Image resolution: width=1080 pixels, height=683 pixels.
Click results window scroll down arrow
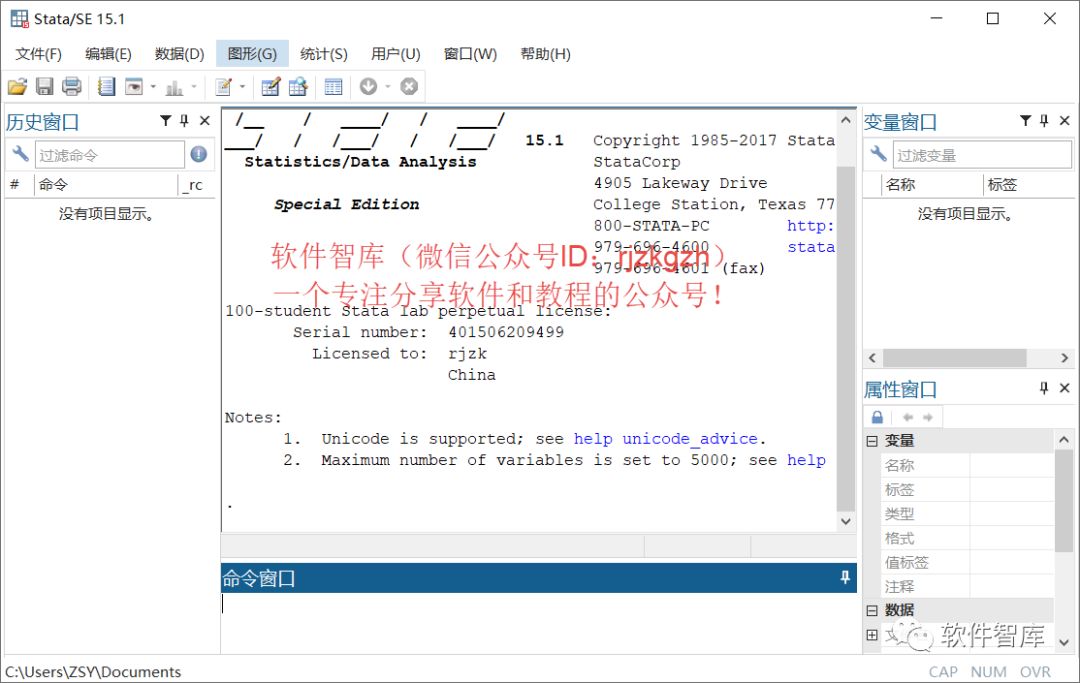pyautogui.click(x=846, y=521)
